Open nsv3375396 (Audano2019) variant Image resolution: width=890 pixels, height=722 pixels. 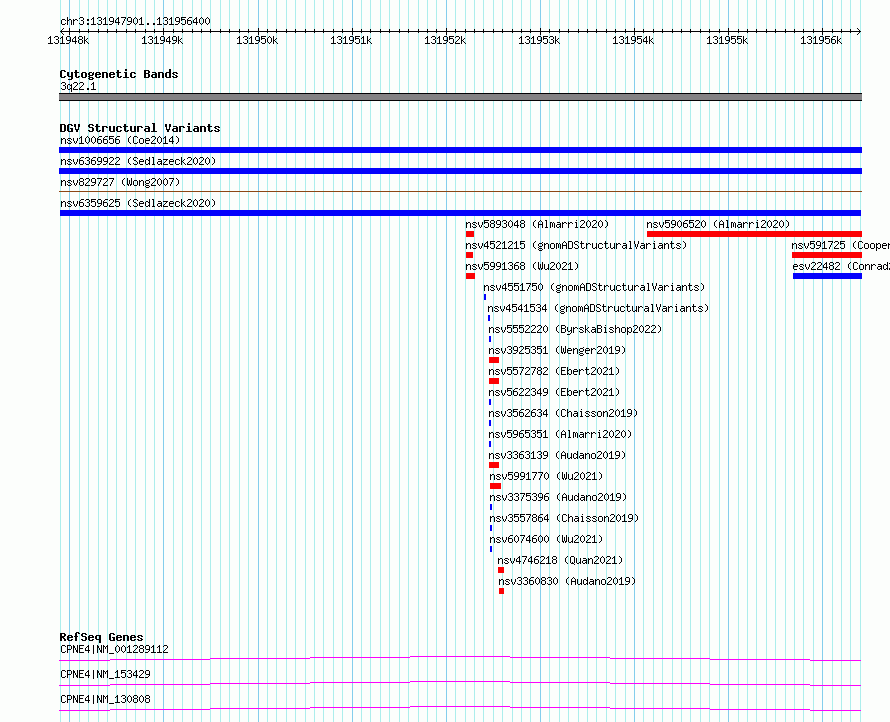(559, 497)
